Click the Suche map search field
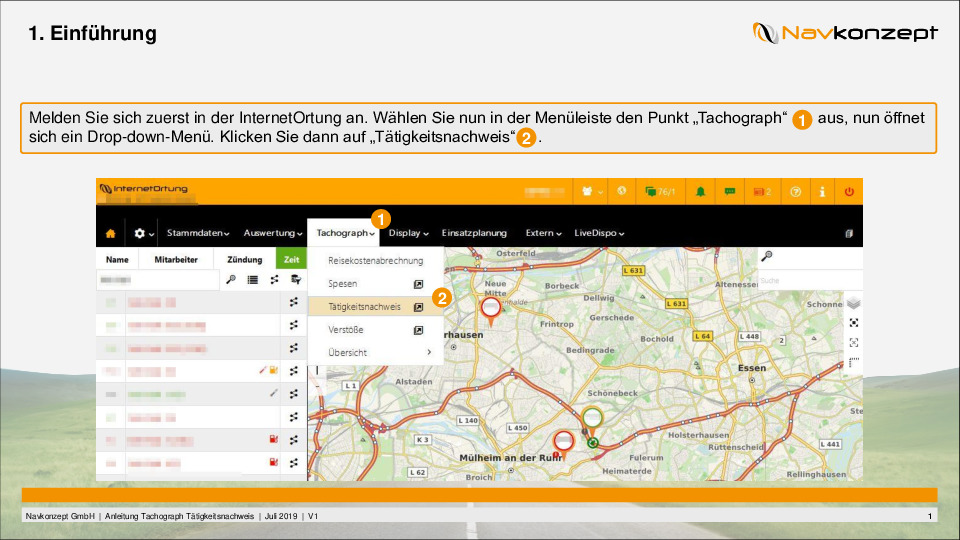This screenshot has width=960, height=540. [x=811, y=280]
